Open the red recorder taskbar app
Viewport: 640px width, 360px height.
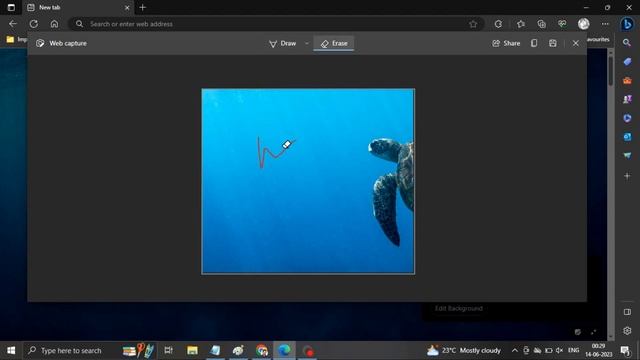click(308, 350)
